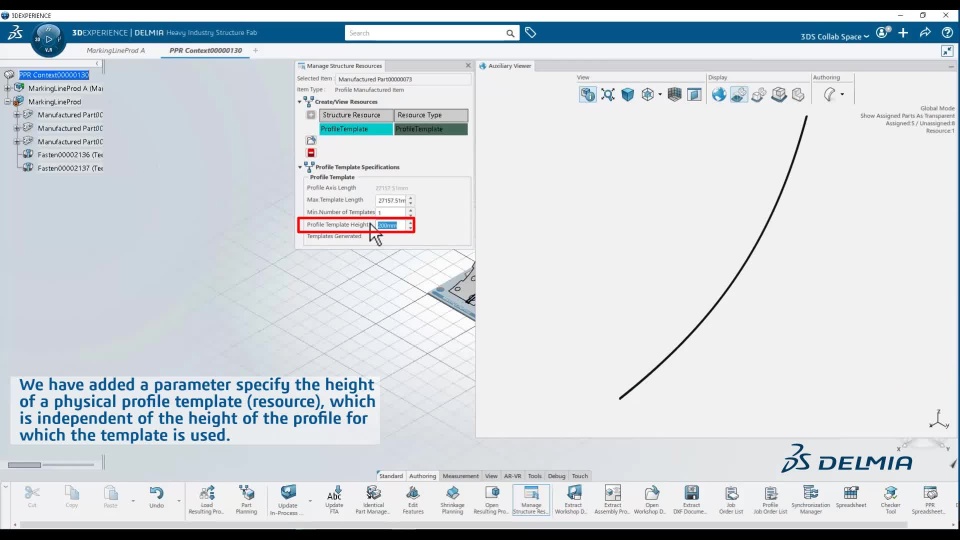Open the Update In-Process dropdown arrow

tap(310, 501)
